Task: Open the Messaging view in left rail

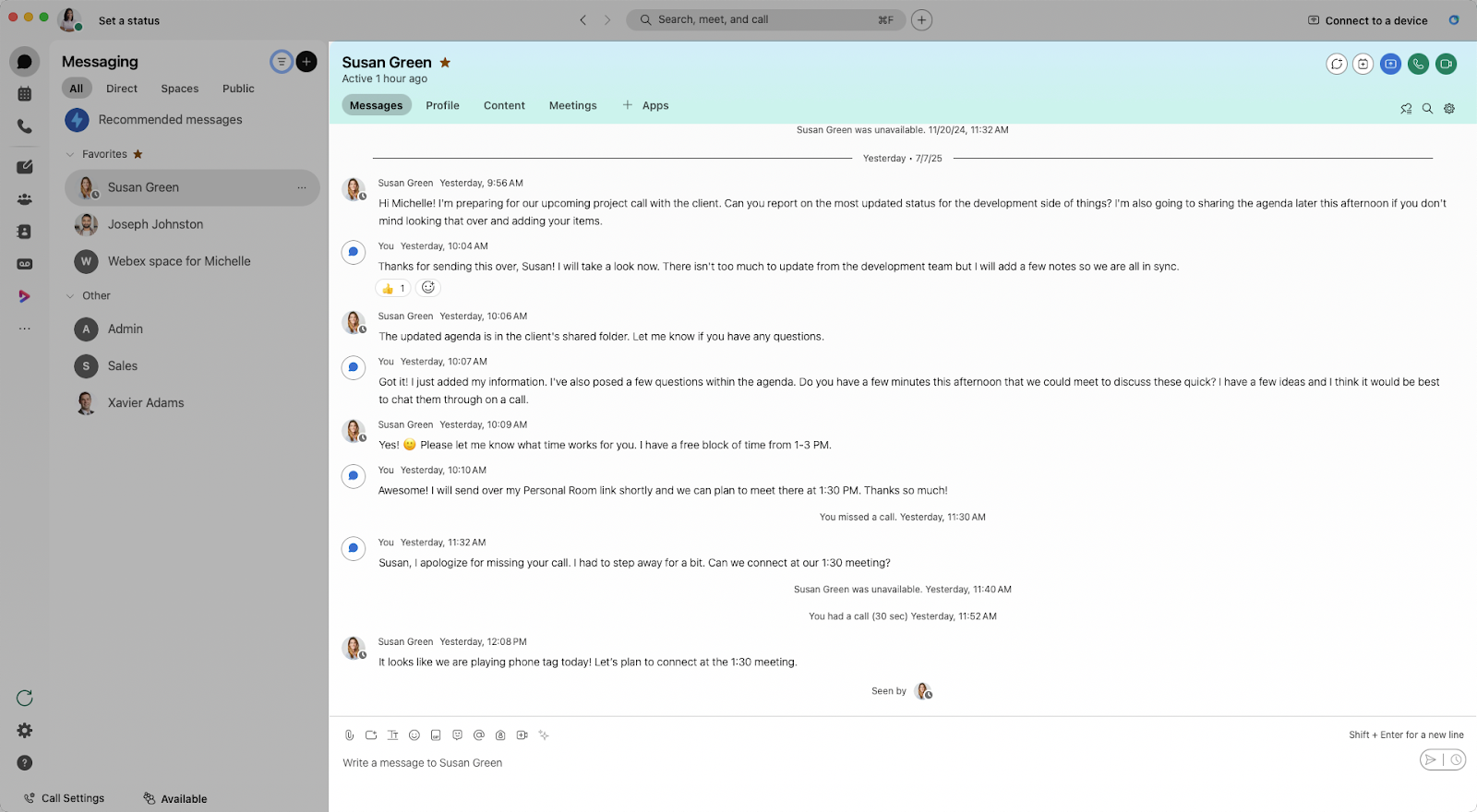Action: [25, 62]
